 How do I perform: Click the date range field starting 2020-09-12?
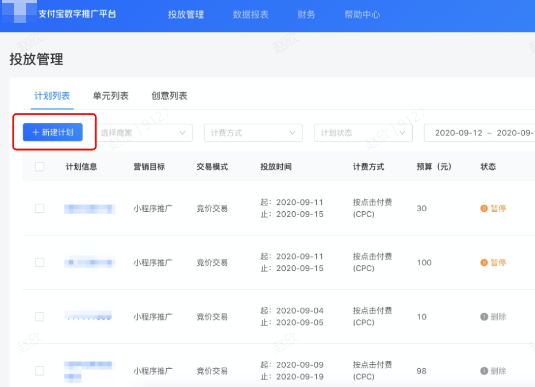pos(479,133)
